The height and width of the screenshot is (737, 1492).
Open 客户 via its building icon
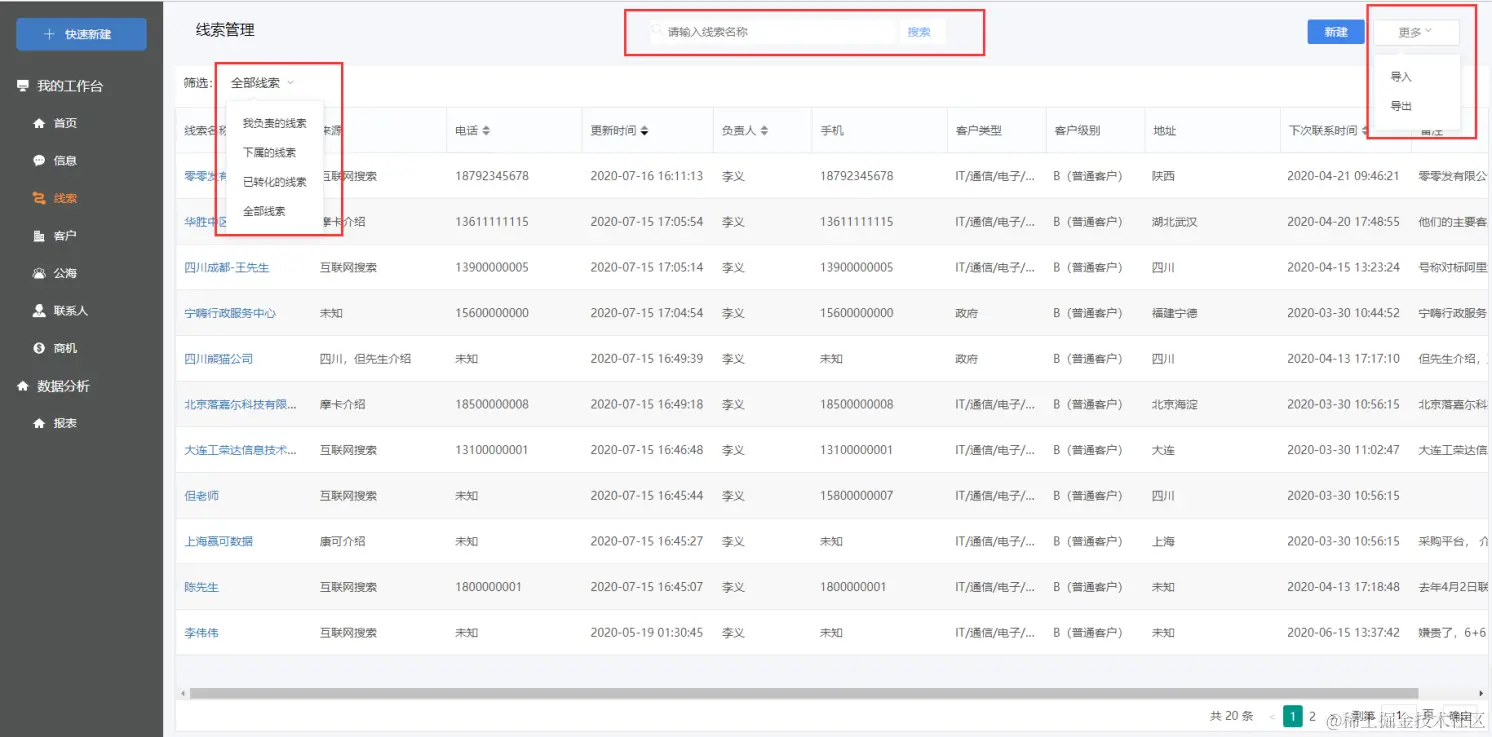pyautogui.click(x=39, y=236)
